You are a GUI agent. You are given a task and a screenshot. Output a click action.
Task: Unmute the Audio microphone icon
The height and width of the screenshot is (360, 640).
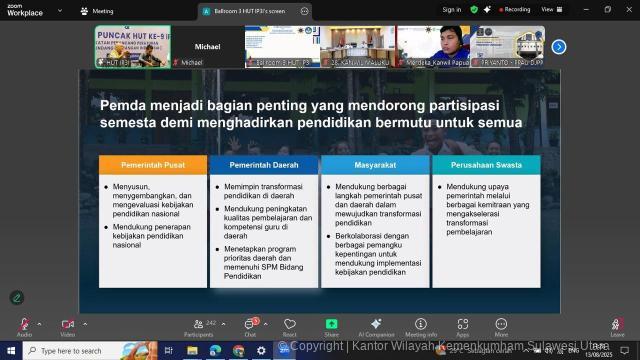coord(24,324)
